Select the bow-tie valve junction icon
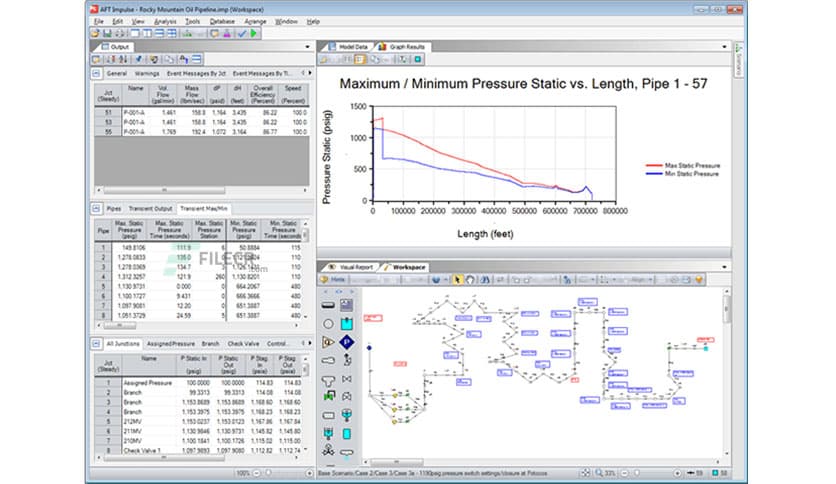 click(347, 379)
